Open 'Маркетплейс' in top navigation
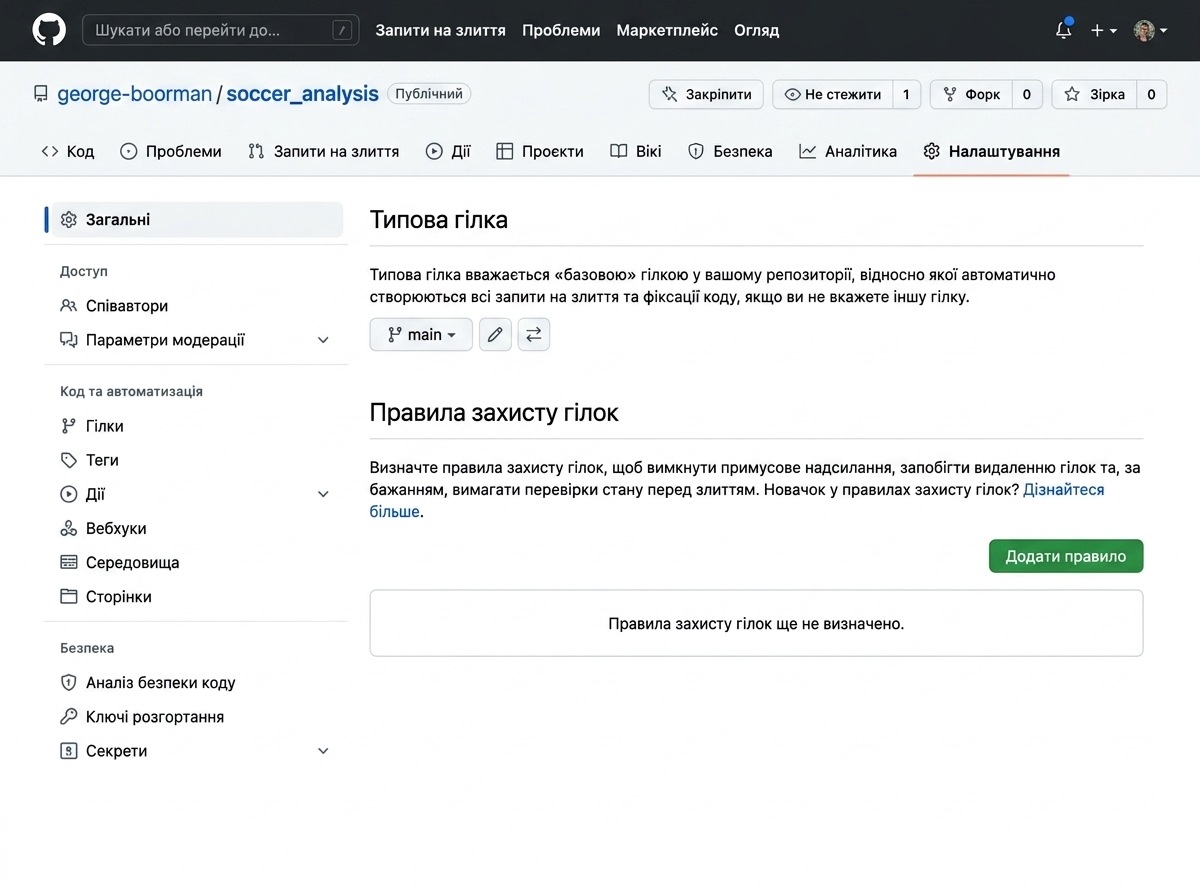Image resolution: width=1200 pixels, height=896 pixels. click(x=667, y=30)
